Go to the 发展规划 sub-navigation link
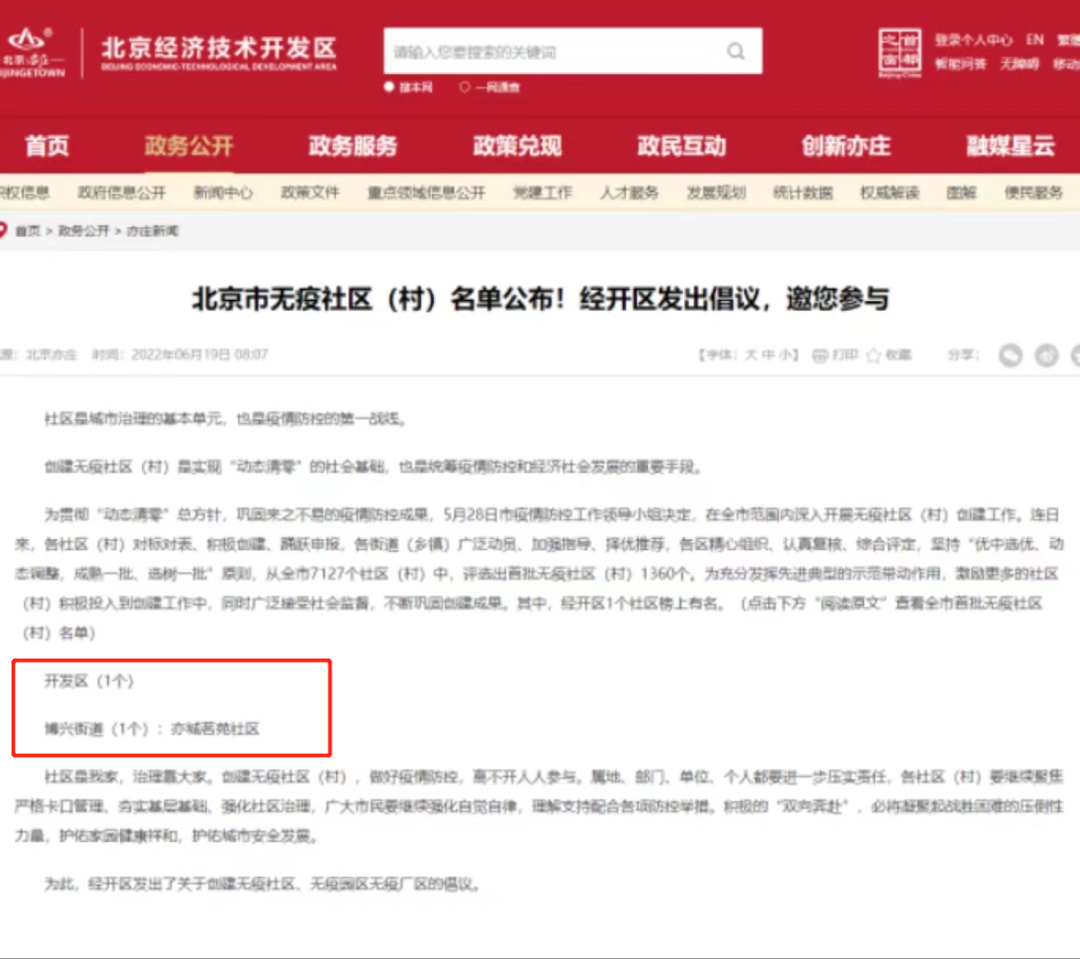 point(716,192)
